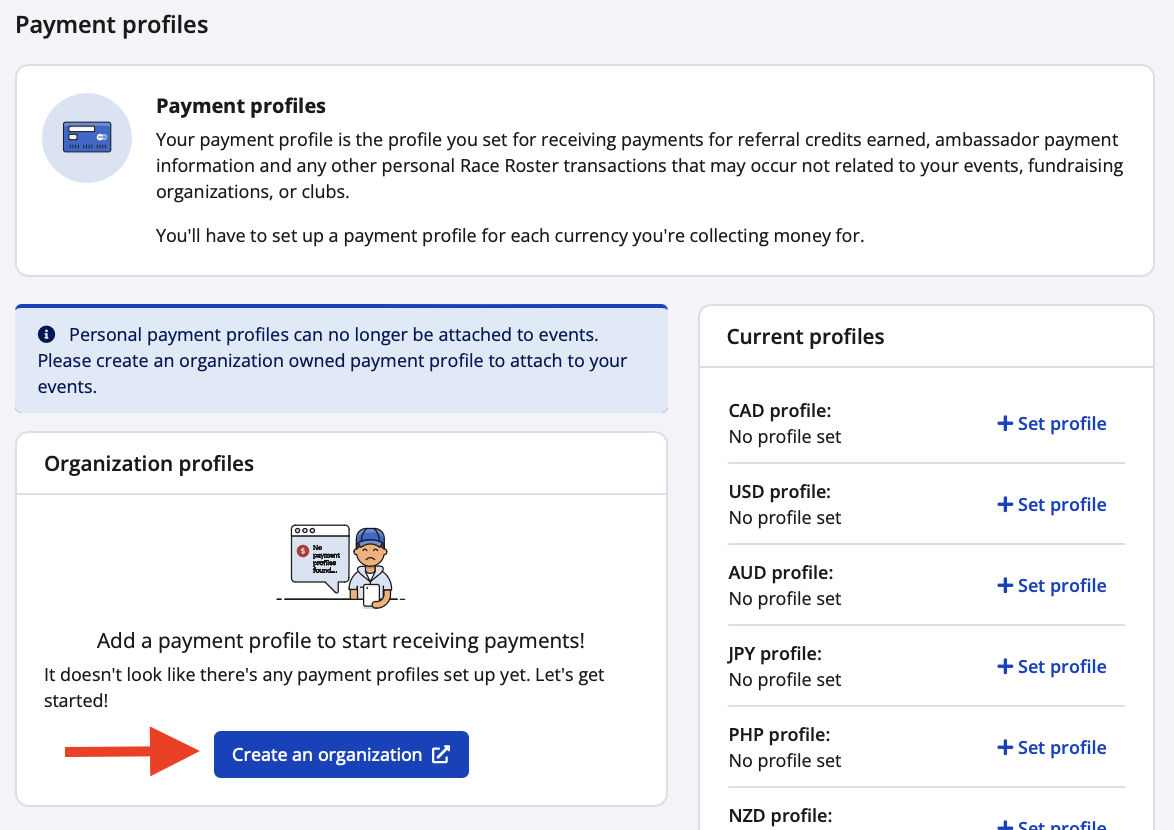Image resolution: width=1174 pixels, height=830 pixels.
Task: Click the Current profiles panel heading
Action: tap(805, 337)
